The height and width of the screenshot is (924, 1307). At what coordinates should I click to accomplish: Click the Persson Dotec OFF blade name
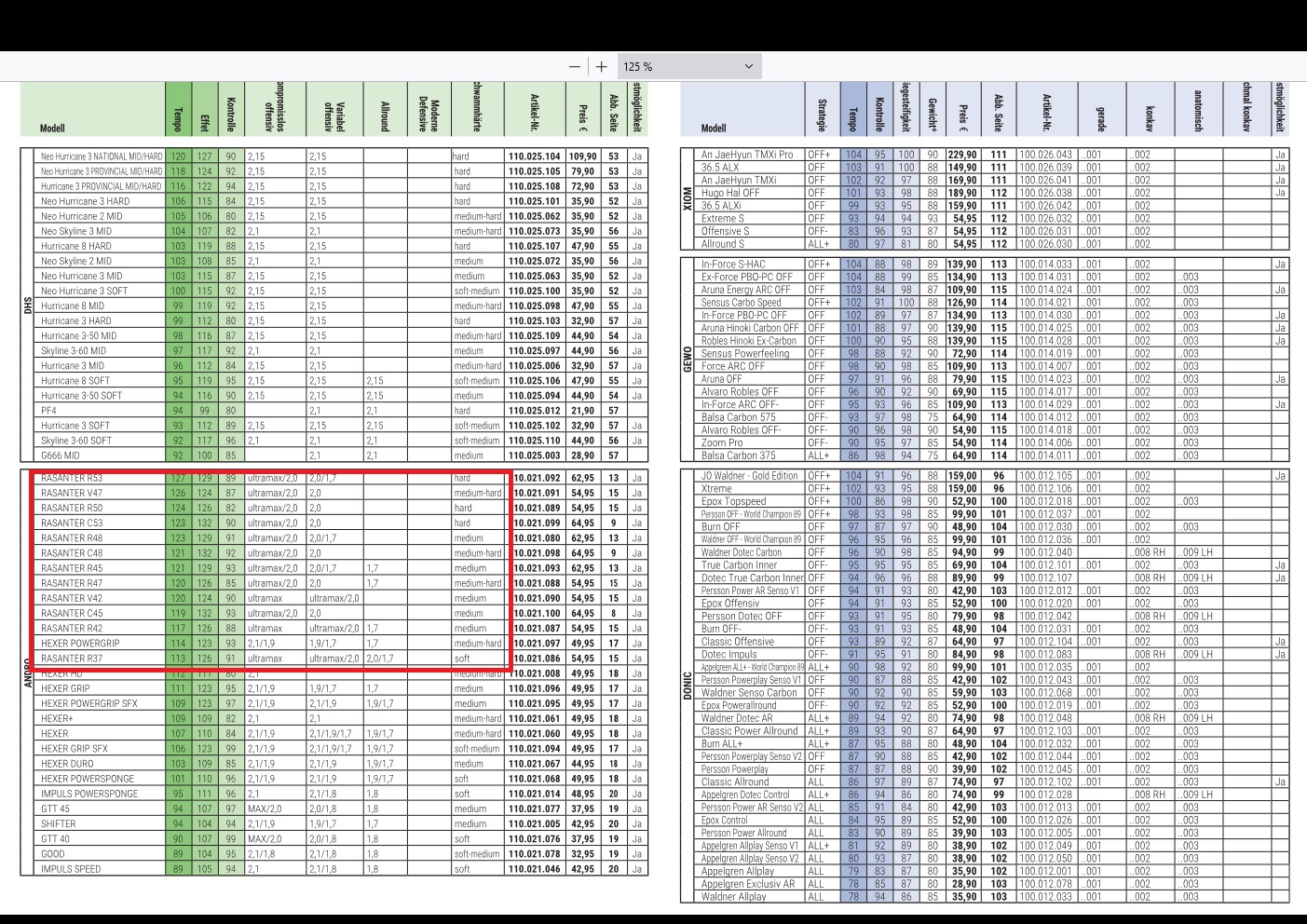(742, 616)
